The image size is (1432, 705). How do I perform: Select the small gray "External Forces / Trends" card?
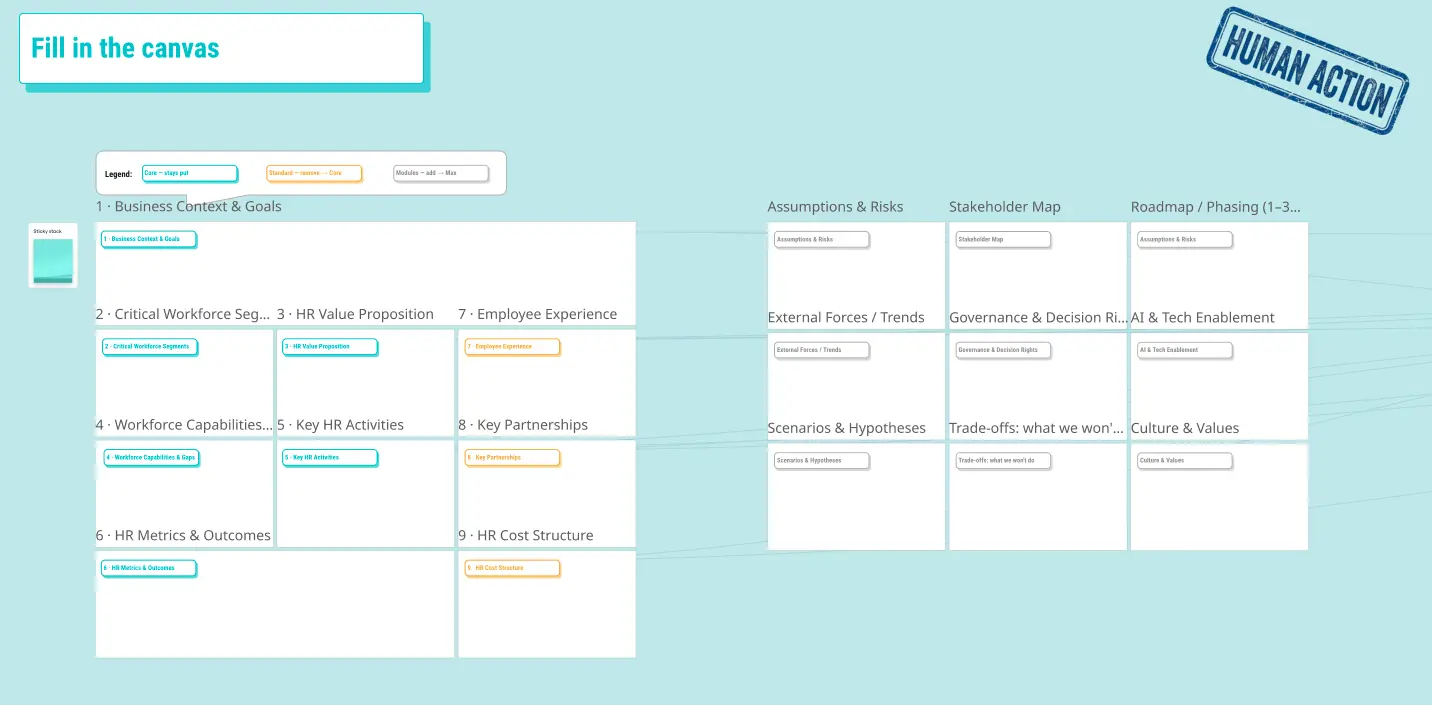(x=822, y=351)
